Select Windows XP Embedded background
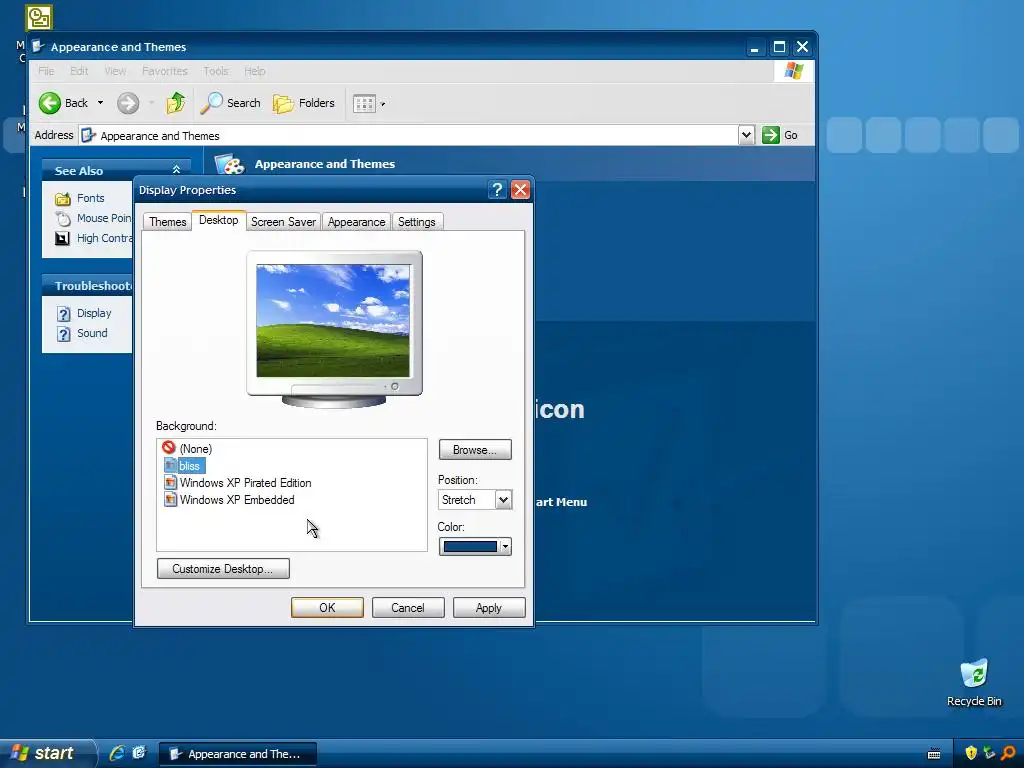1024x768 pixels. 229,500
